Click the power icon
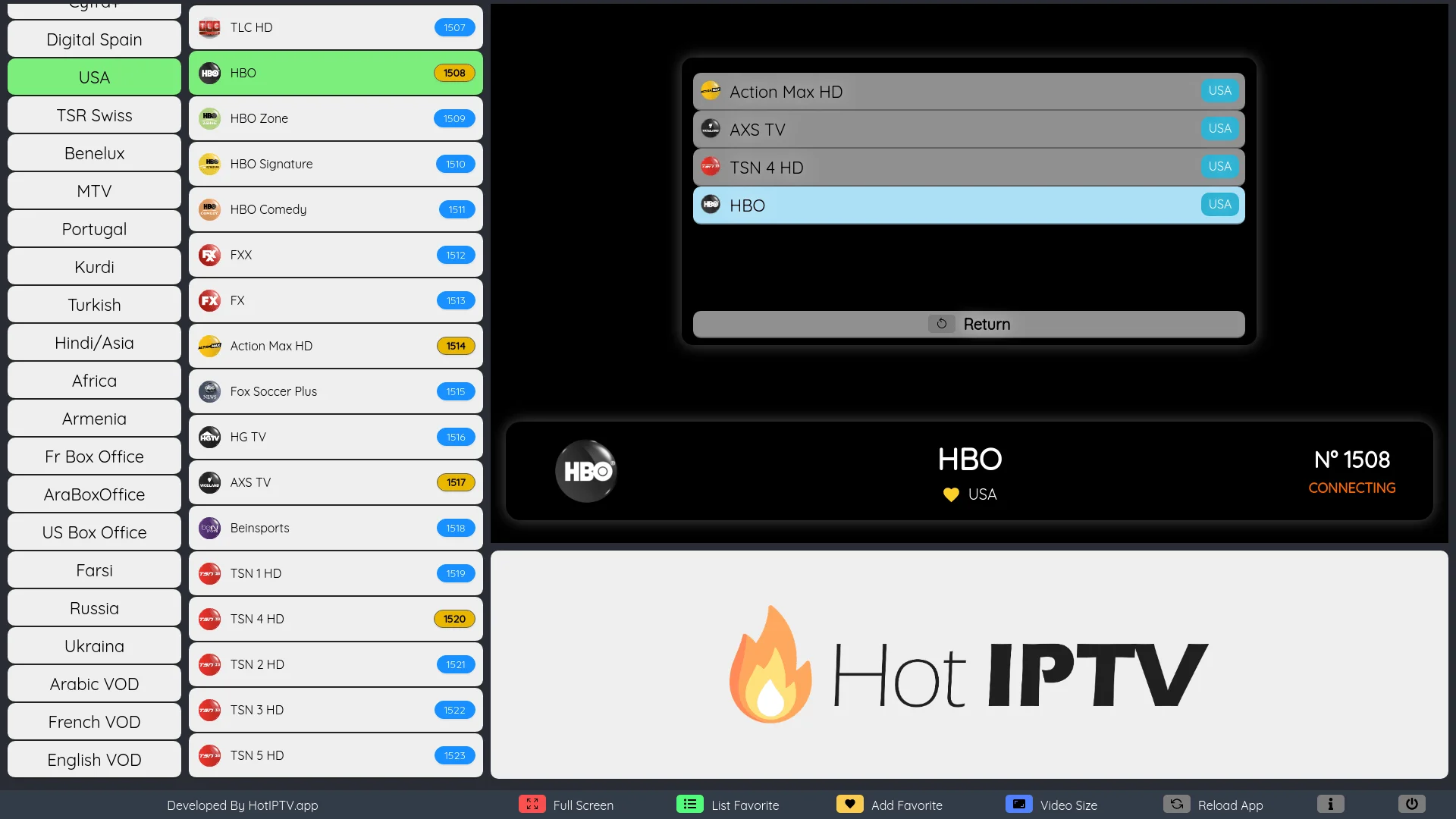 pyautogui.click(x=1410, y=804)
